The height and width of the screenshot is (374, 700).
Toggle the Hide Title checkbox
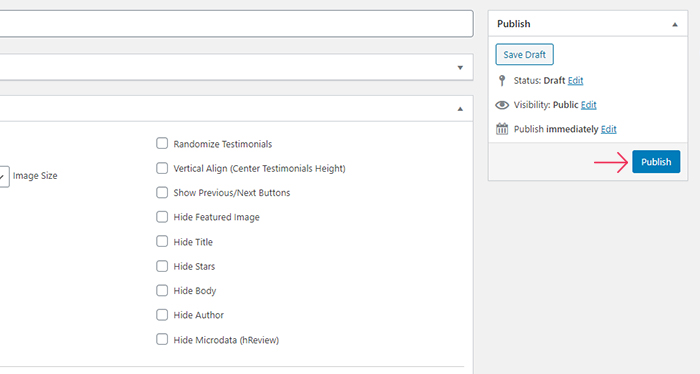pos(162,241)
